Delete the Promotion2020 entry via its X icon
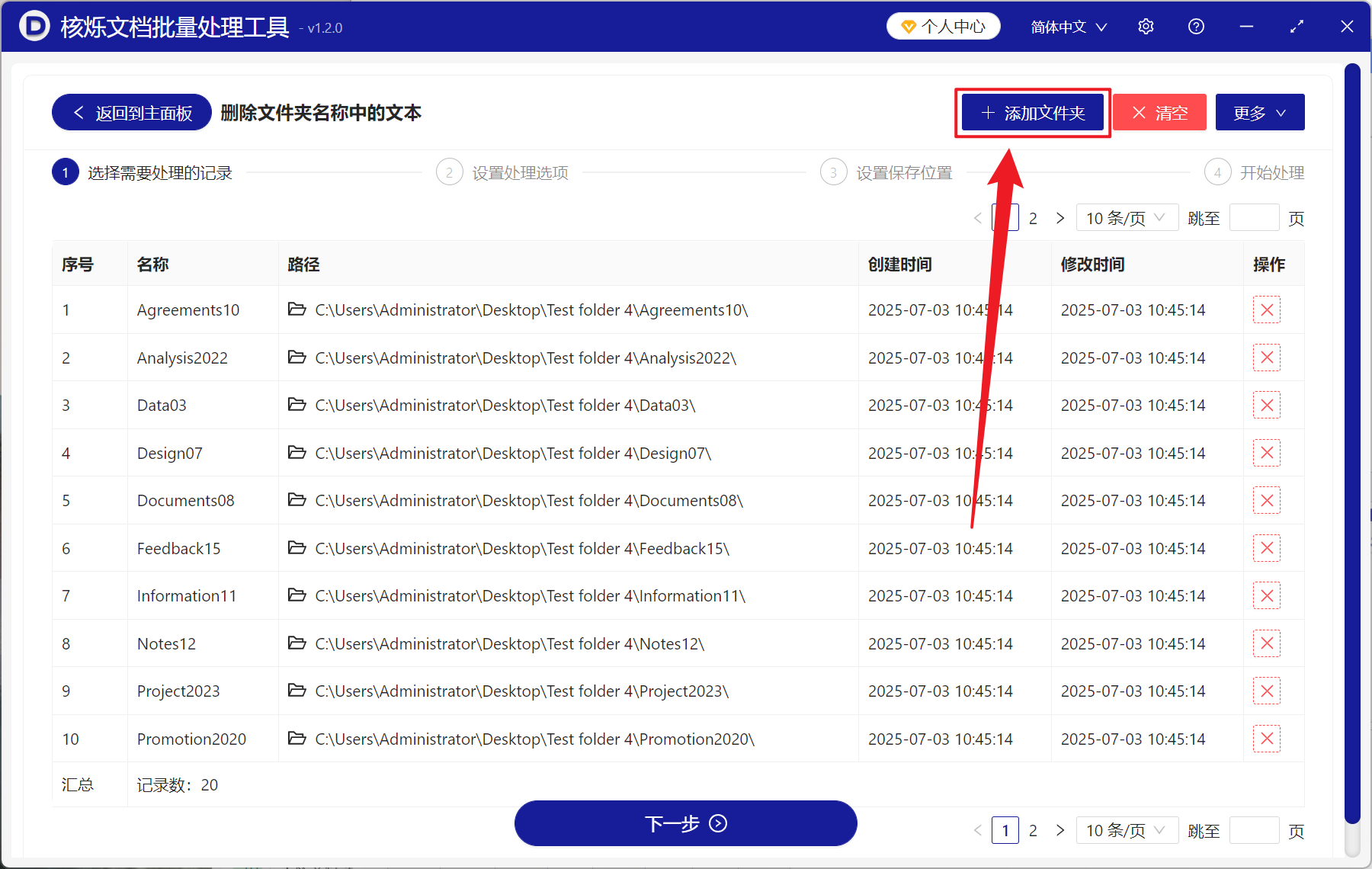Screen dimensions: 1372x869 (x=1266, y=738)
